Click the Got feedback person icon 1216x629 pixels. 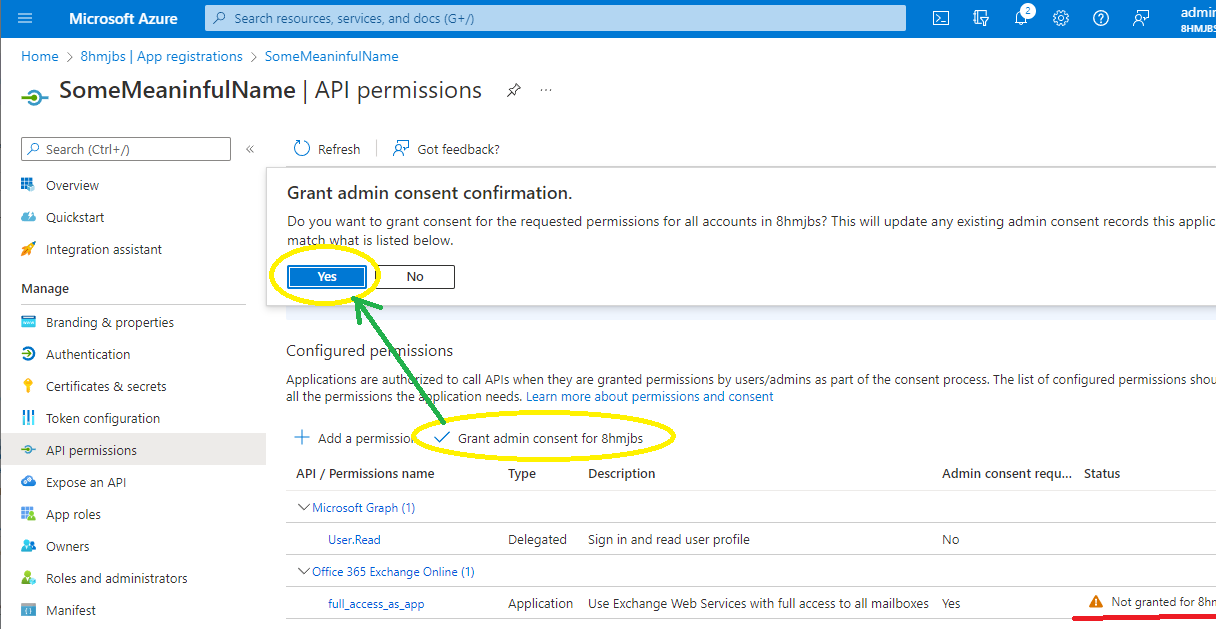tap(401, 149)
